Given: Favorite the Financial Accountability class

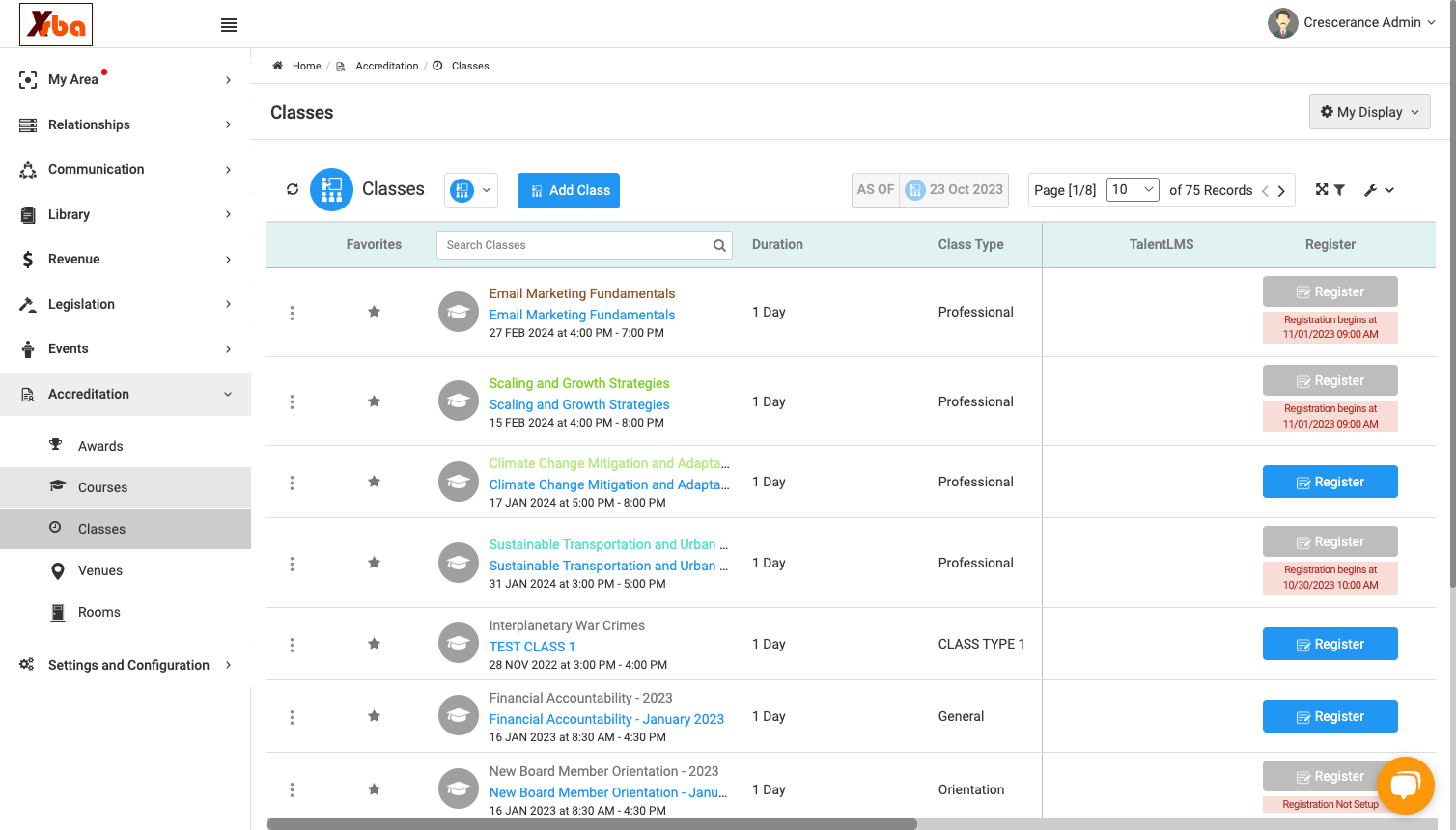Looking at the screenshot, I should 374,716.
